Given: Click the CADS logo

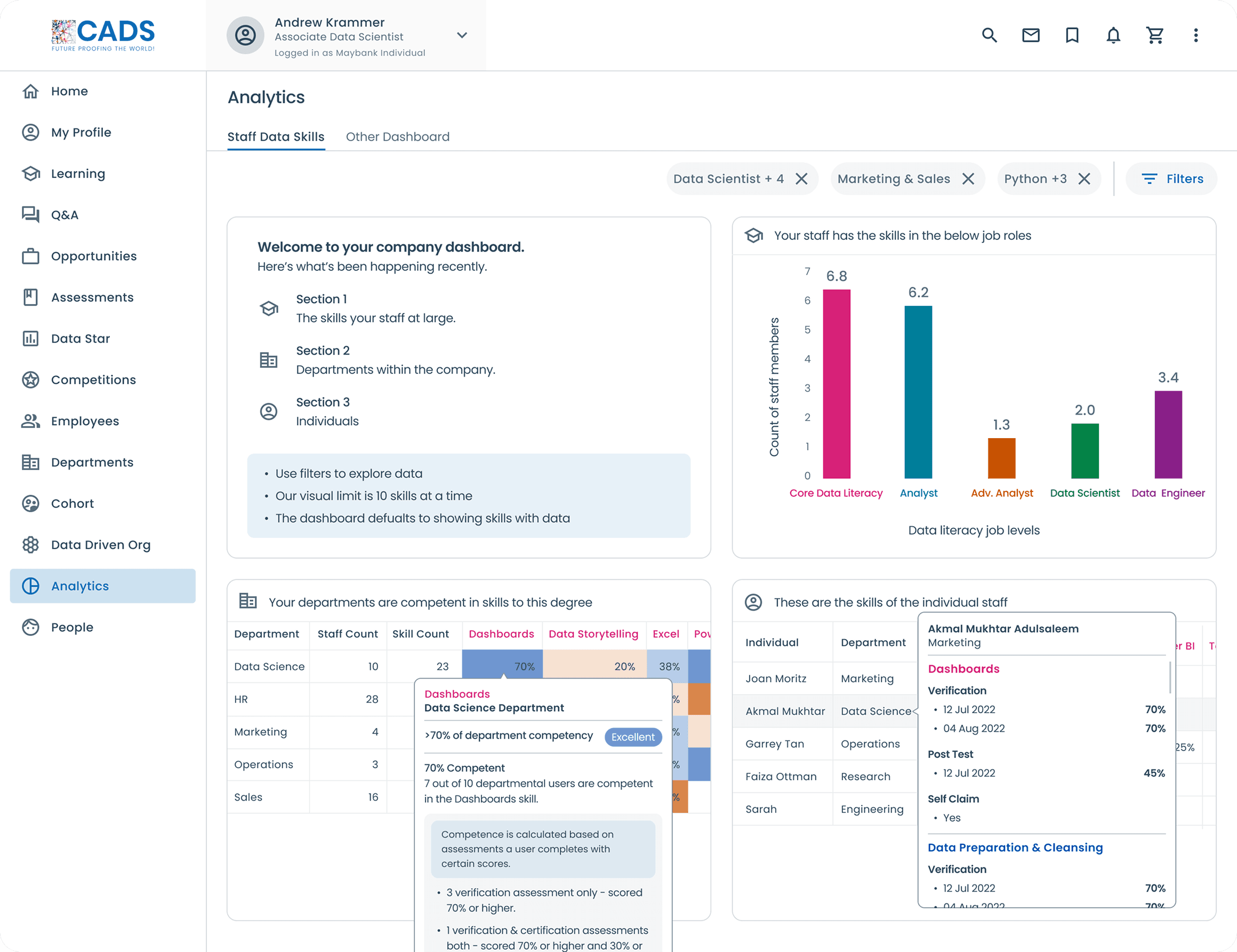Looking at the screenshot, I should click(x=103, y=35).
